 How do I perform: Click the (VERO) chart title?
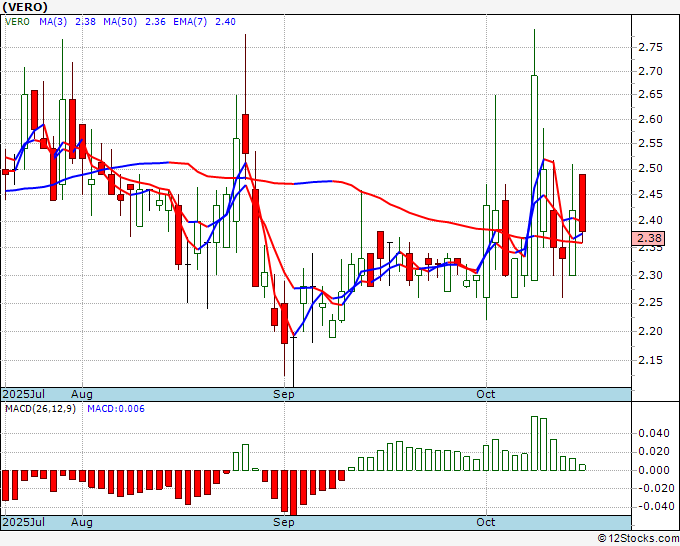[25, 7]
